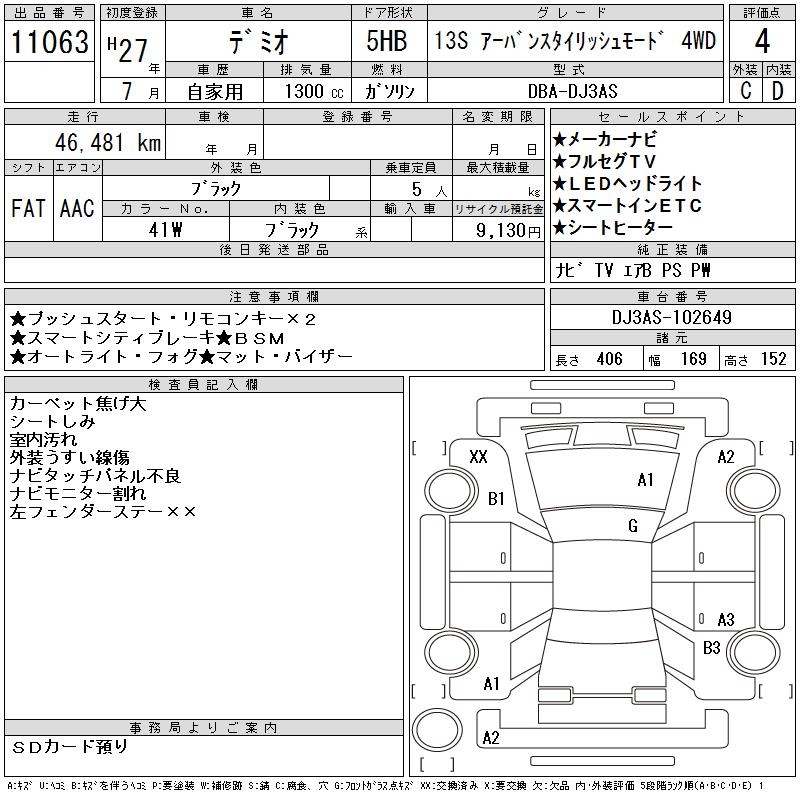Viewport: 800px width, 800px height.
Task: Click the door shape value 5HB
Action: [x=387, y=41]
